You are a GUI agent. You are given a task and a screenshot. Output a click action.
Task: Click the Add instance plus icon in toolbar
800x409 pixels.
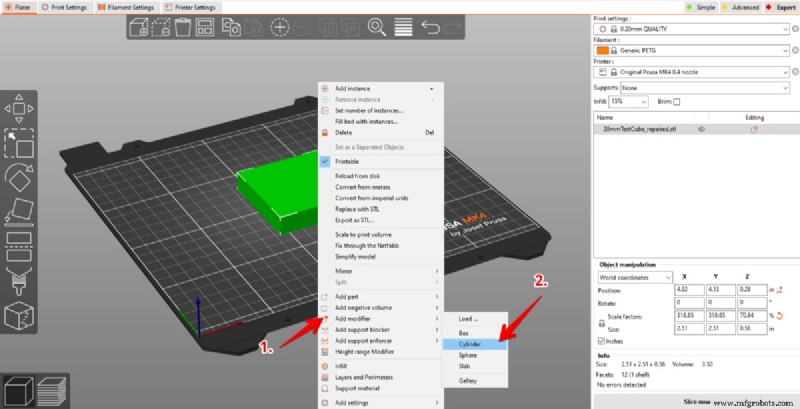[x=280, y=27]
